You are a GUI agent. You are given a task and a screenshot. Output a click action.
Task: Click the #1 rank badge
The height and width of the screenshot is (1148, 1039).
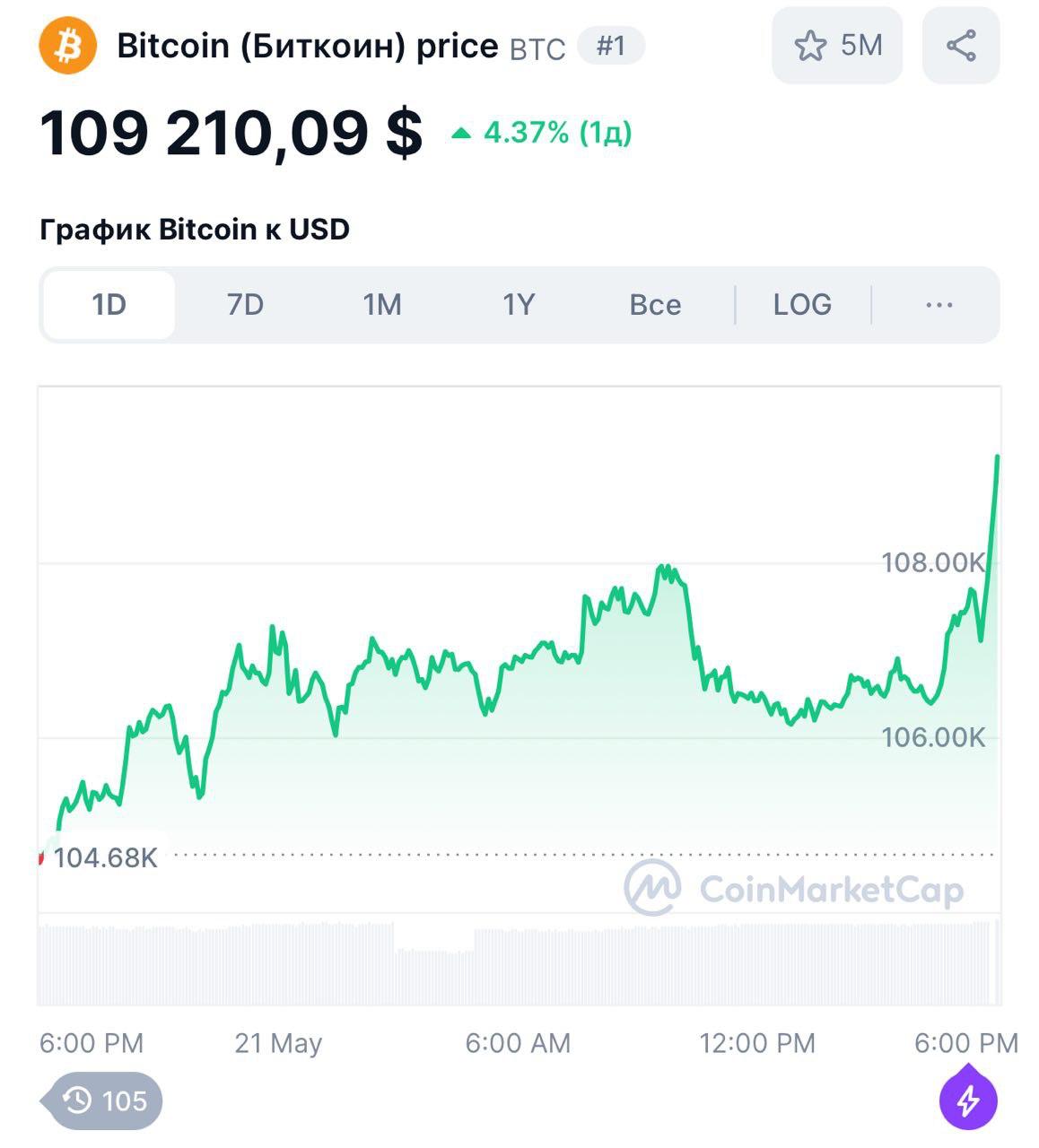coord(610,46)
